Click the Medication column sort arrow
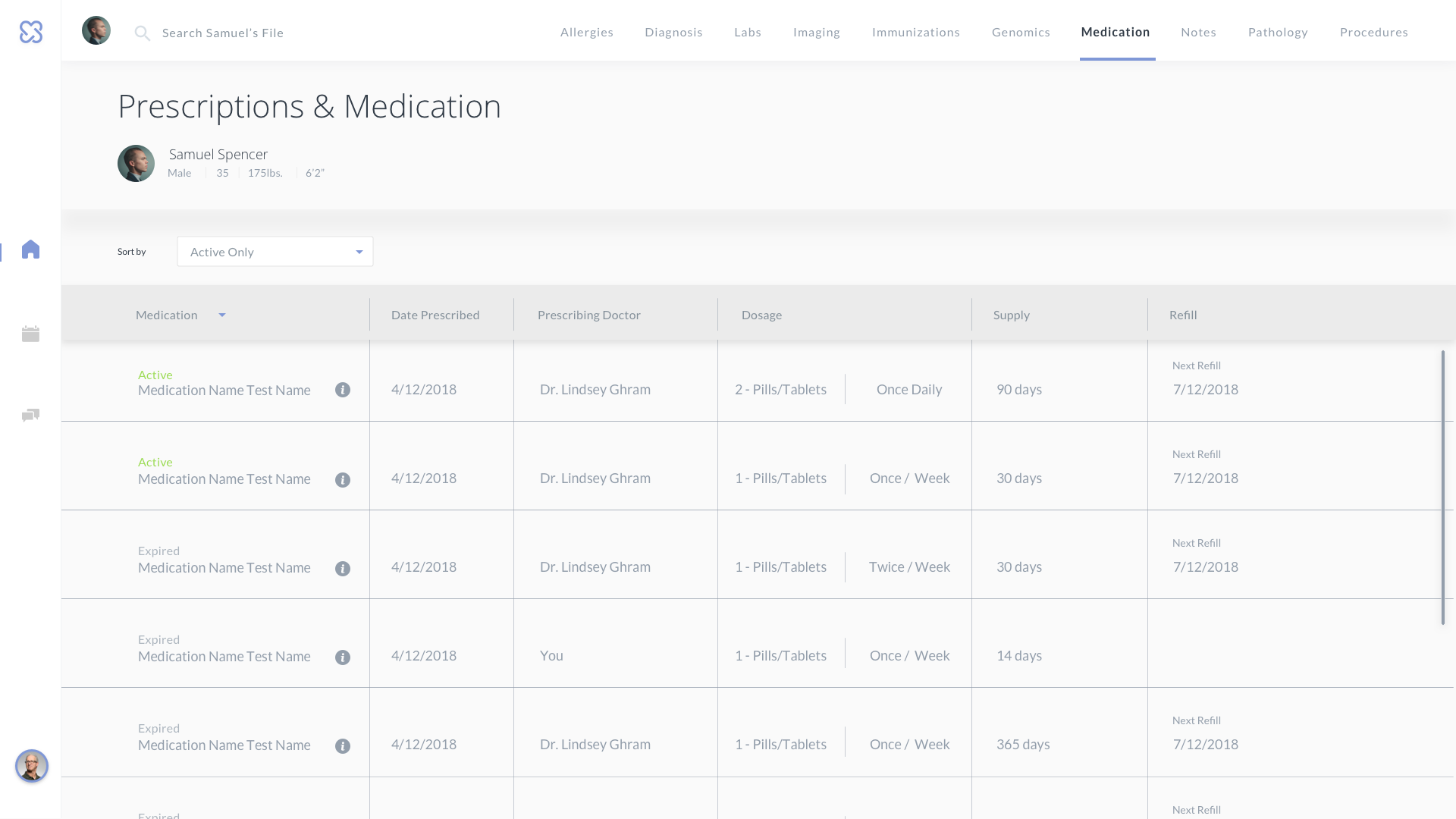This screenshot has height=819, width=1456. (222, 315)
